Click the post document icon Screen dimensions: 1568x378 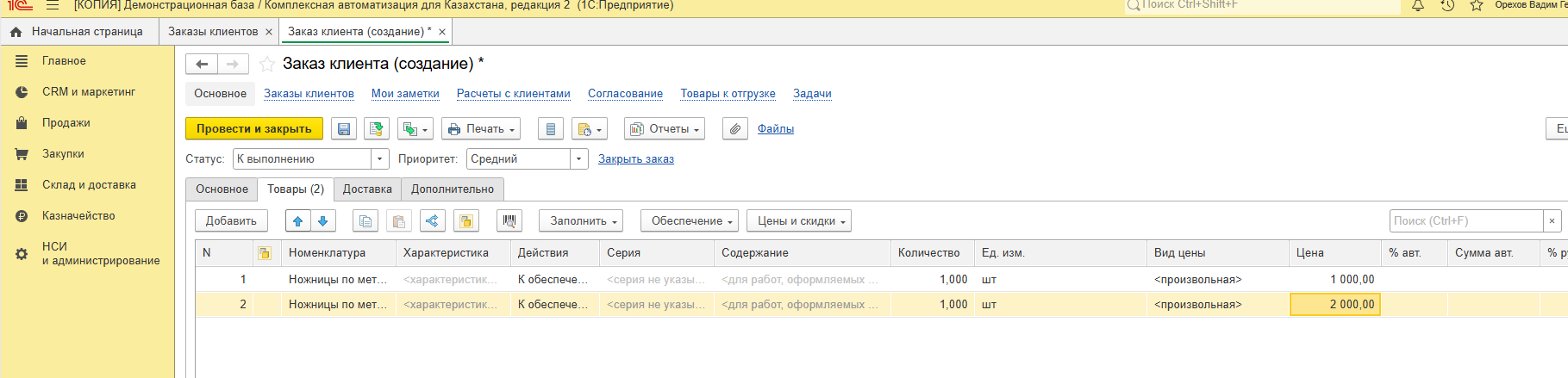tap(376, 129)
